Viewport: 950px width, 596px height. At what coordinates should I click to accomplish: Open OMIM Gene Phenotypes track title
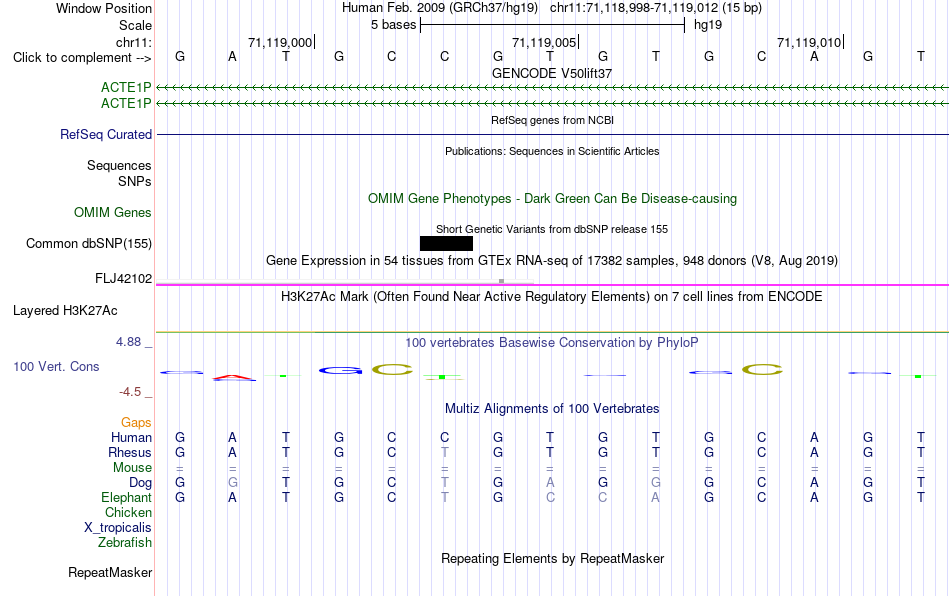(x=553, y=199)
